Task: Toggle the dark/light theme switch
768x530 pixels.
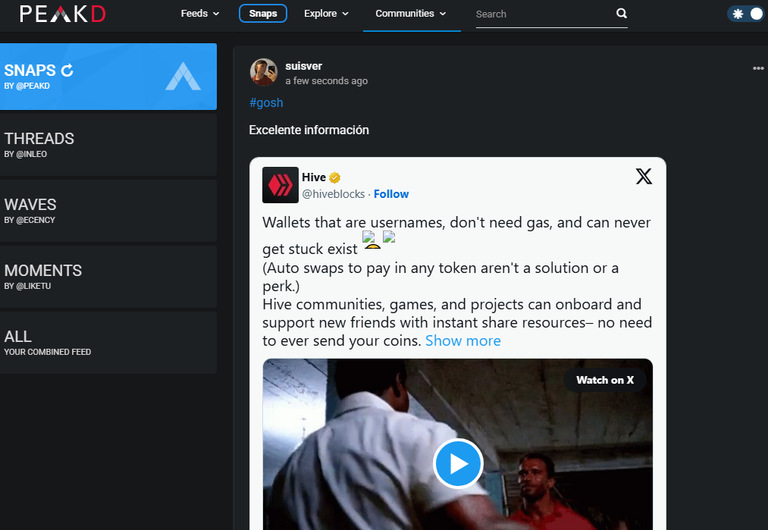Action: tap(746, 14)
